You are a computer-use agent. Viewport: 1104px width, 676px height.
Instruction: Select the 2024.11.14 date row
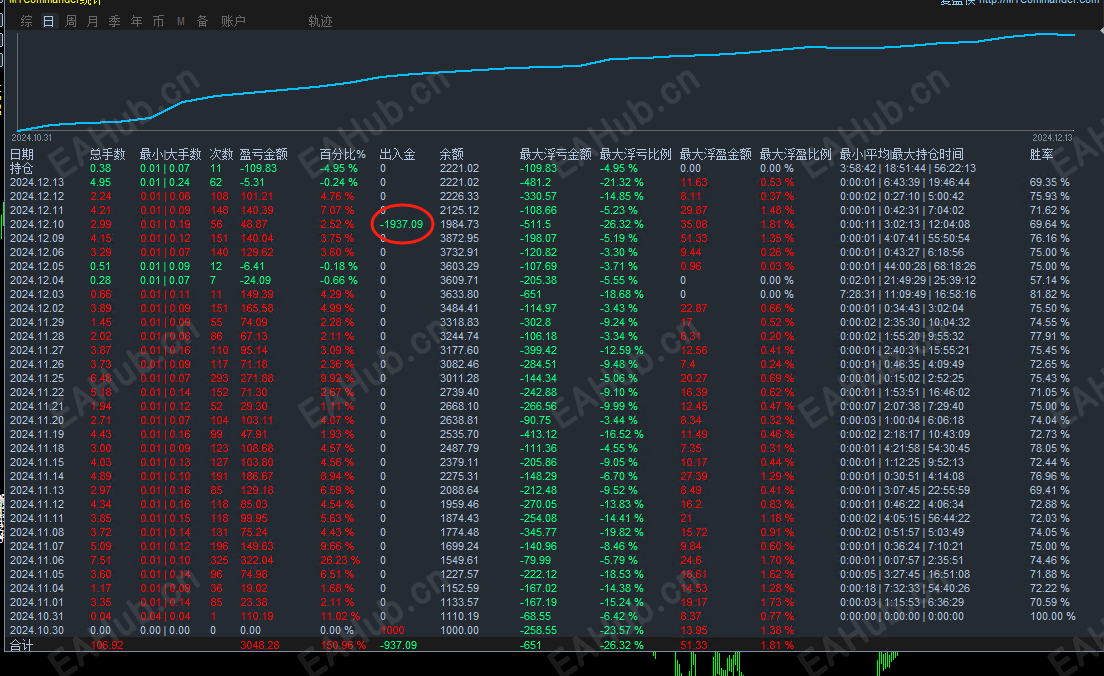37,476
